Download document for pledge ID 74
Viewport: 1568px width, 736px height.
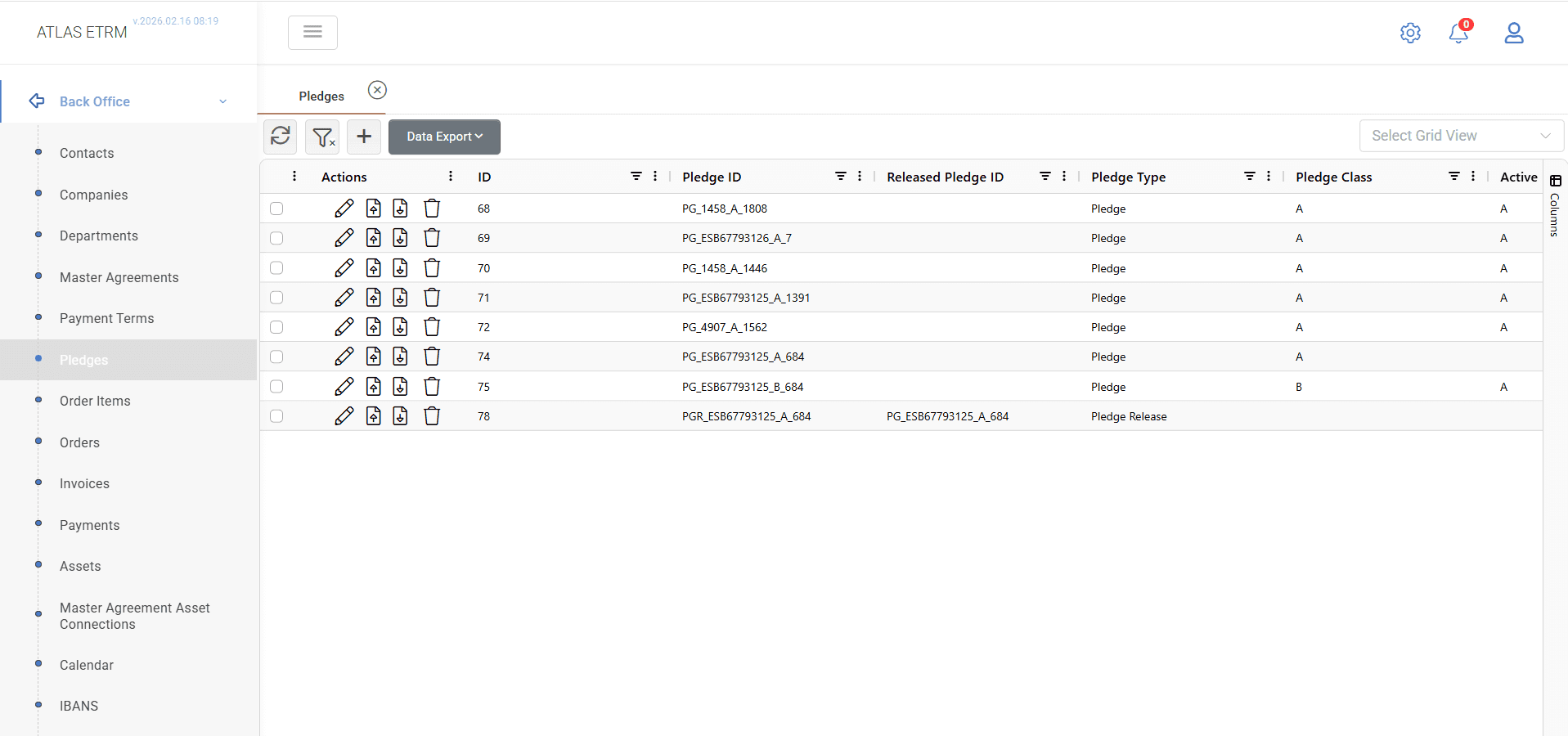[400, 357]
